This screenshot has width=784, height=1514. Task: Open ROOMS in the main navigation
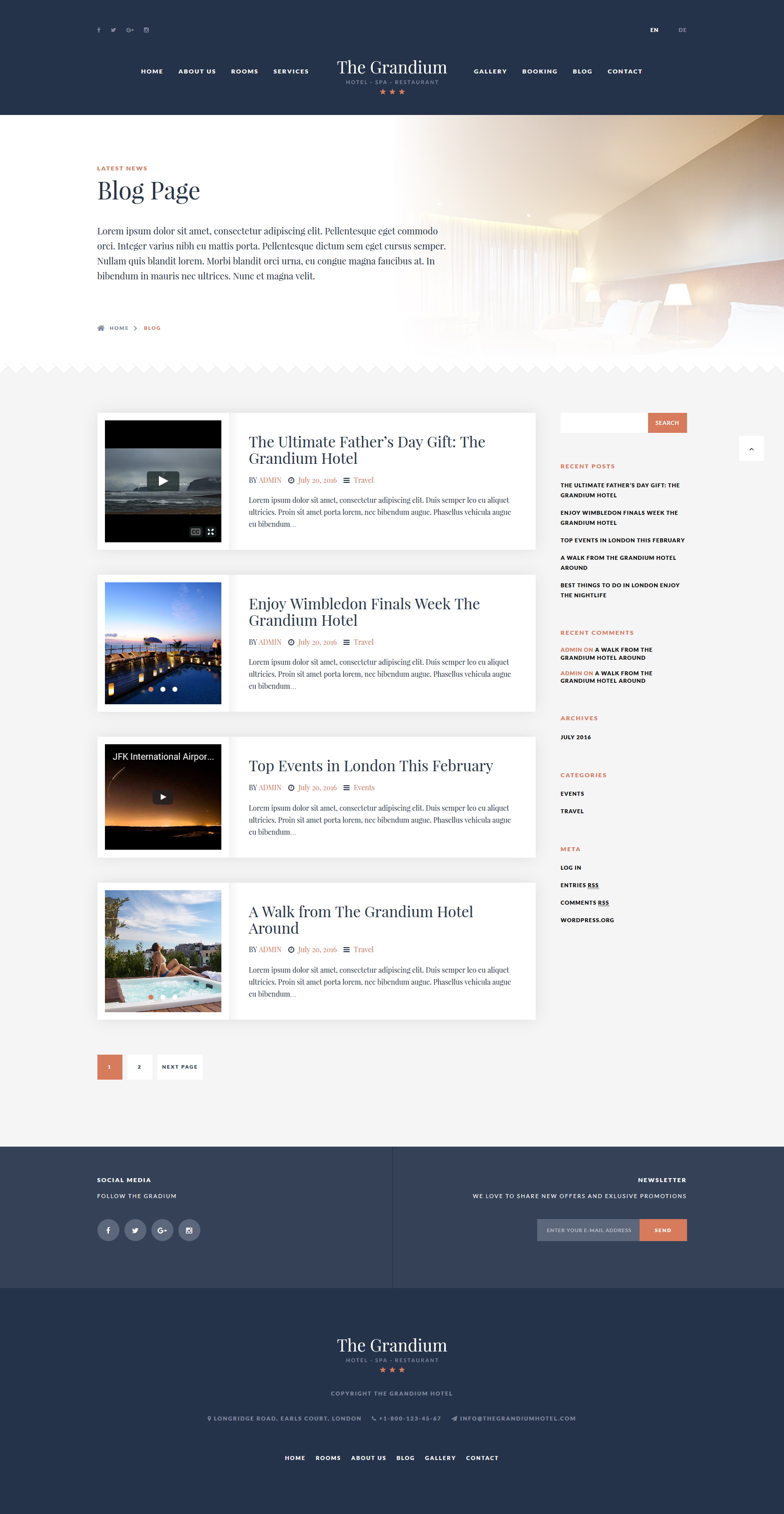[x=244, y=71]
